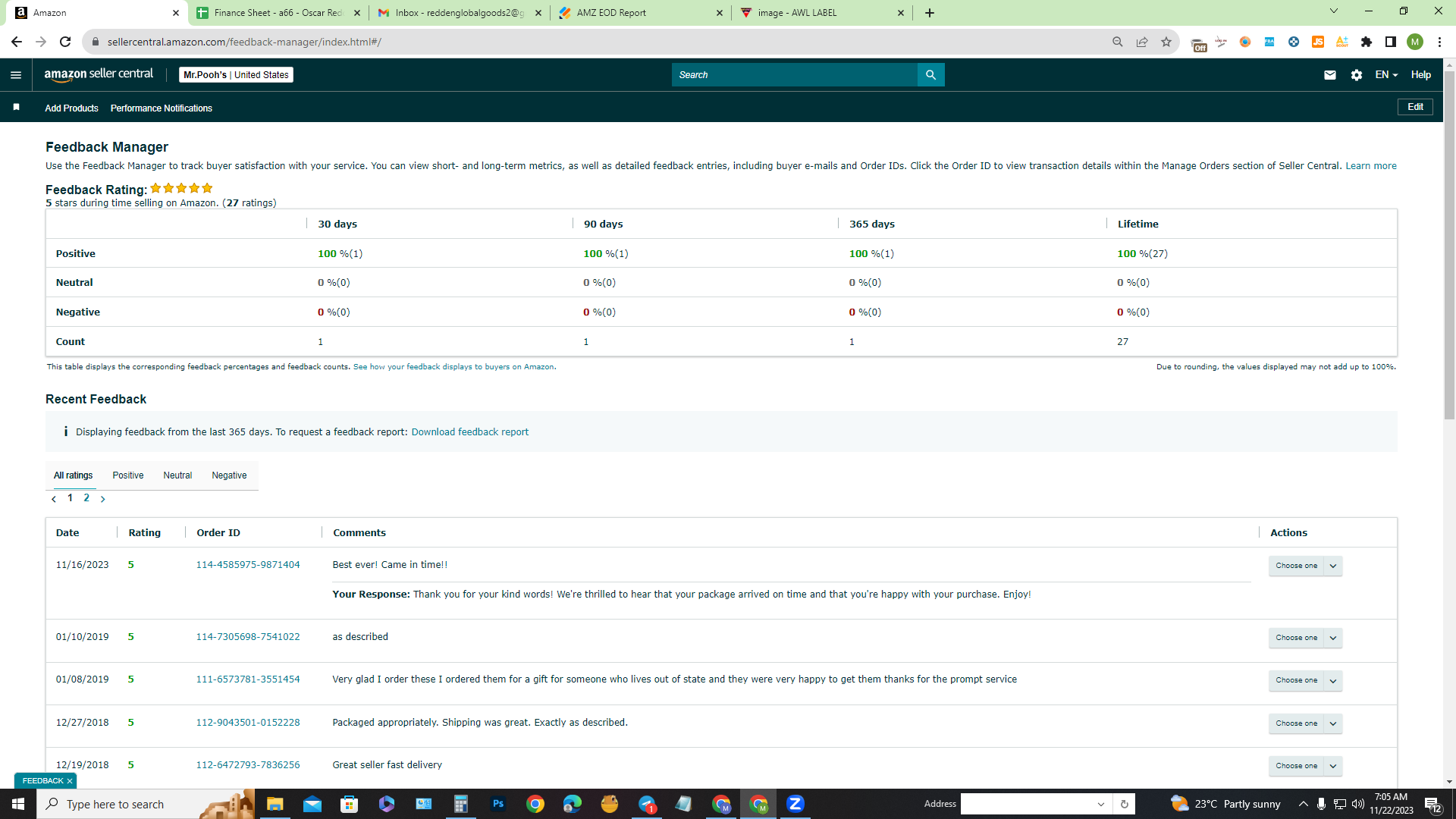
Task: Click Download feedback report link
Action: pyautogui.click(x=470, y=432)
